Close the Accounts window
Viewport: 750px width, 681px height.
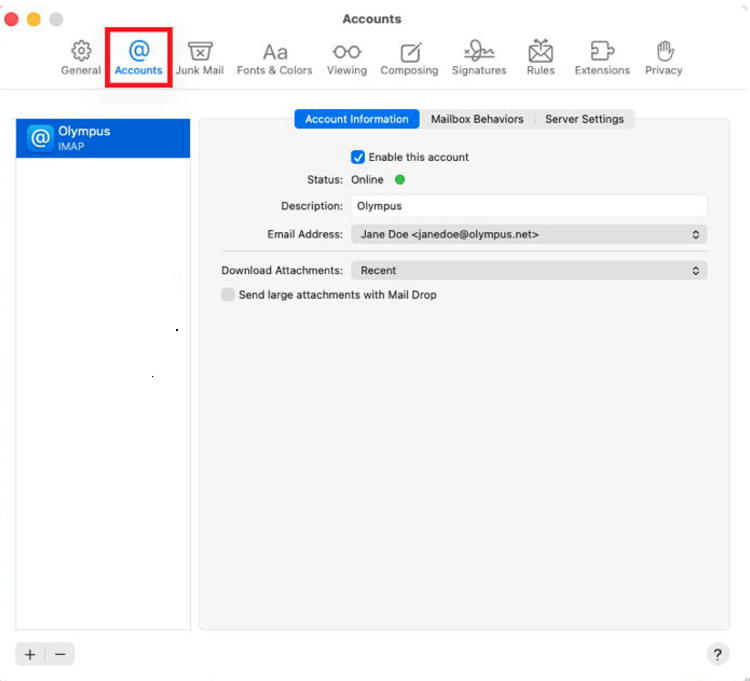(11, 19)
